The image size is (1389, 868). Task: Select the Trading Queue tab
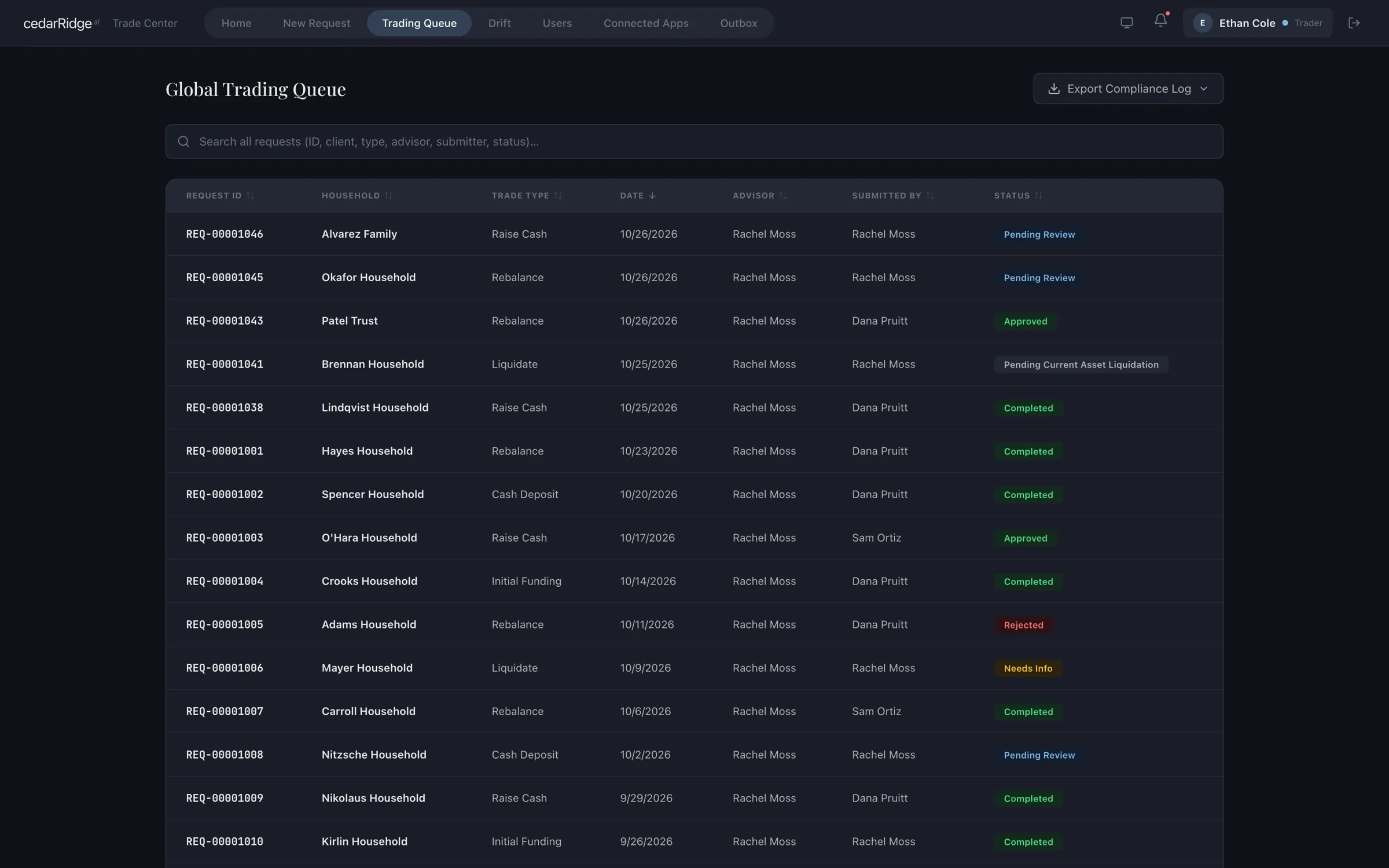419,23
